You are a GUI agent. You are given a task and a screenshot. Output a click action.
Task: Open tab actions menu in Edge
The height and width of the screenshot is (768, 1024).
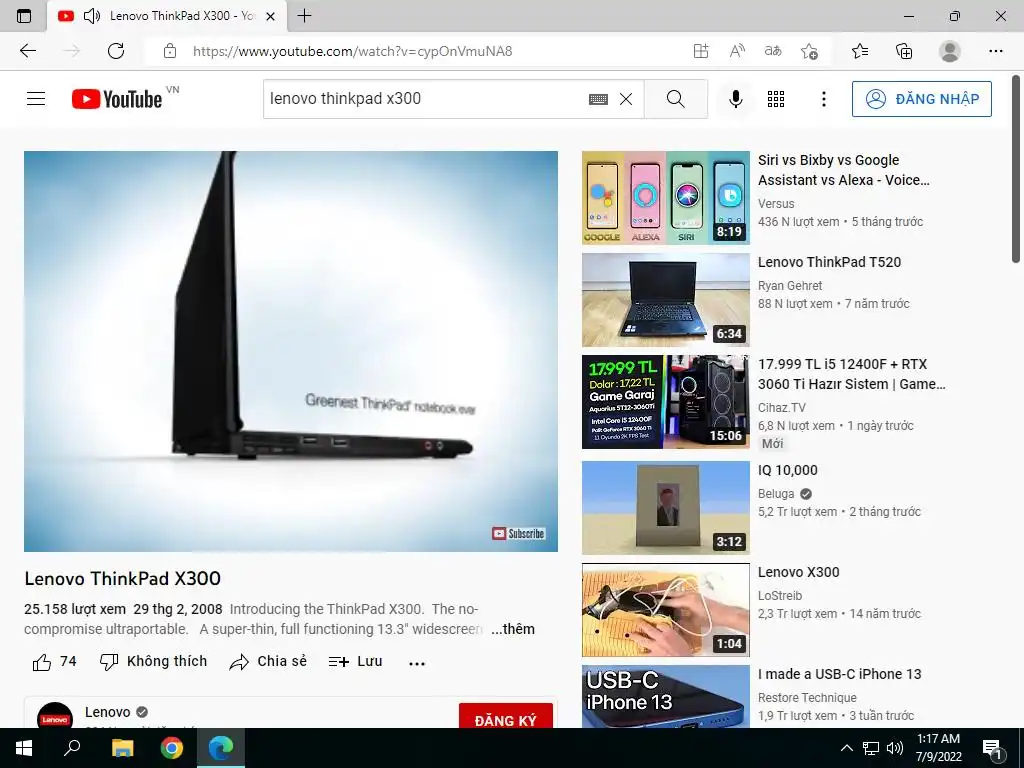(x=24, y=16)
